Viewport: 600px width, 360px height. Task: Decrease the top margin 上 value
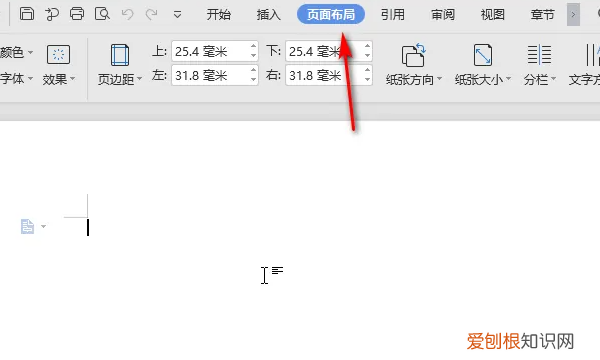[253, 56]
